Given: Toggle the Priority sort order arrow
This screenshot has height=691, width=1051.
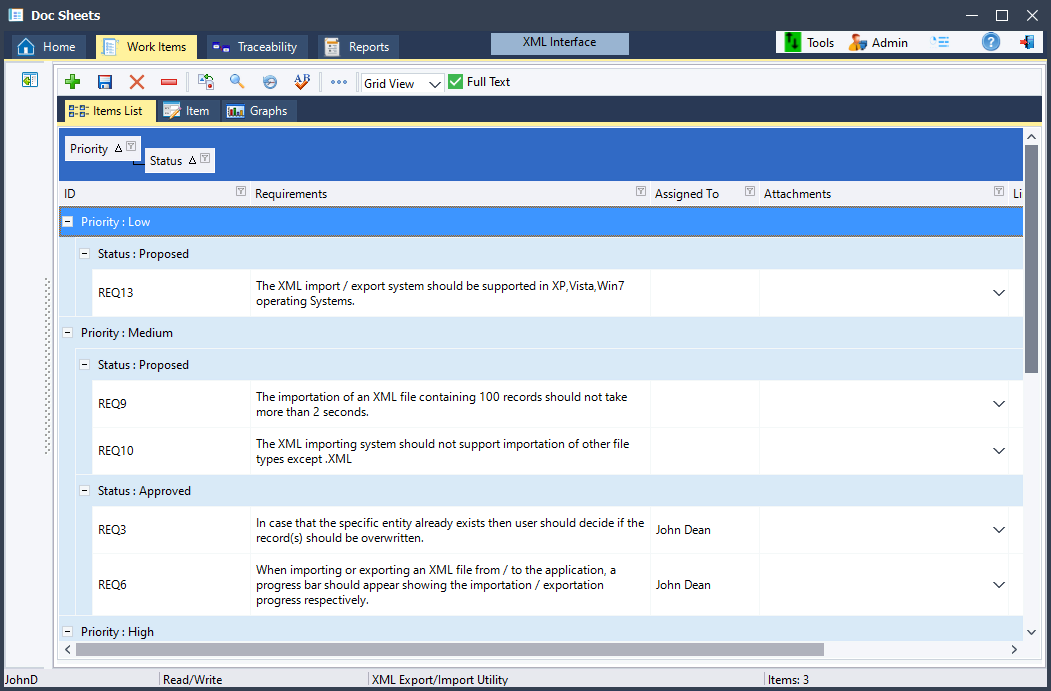Looking at the screenshot, I should tap(116, 148).
